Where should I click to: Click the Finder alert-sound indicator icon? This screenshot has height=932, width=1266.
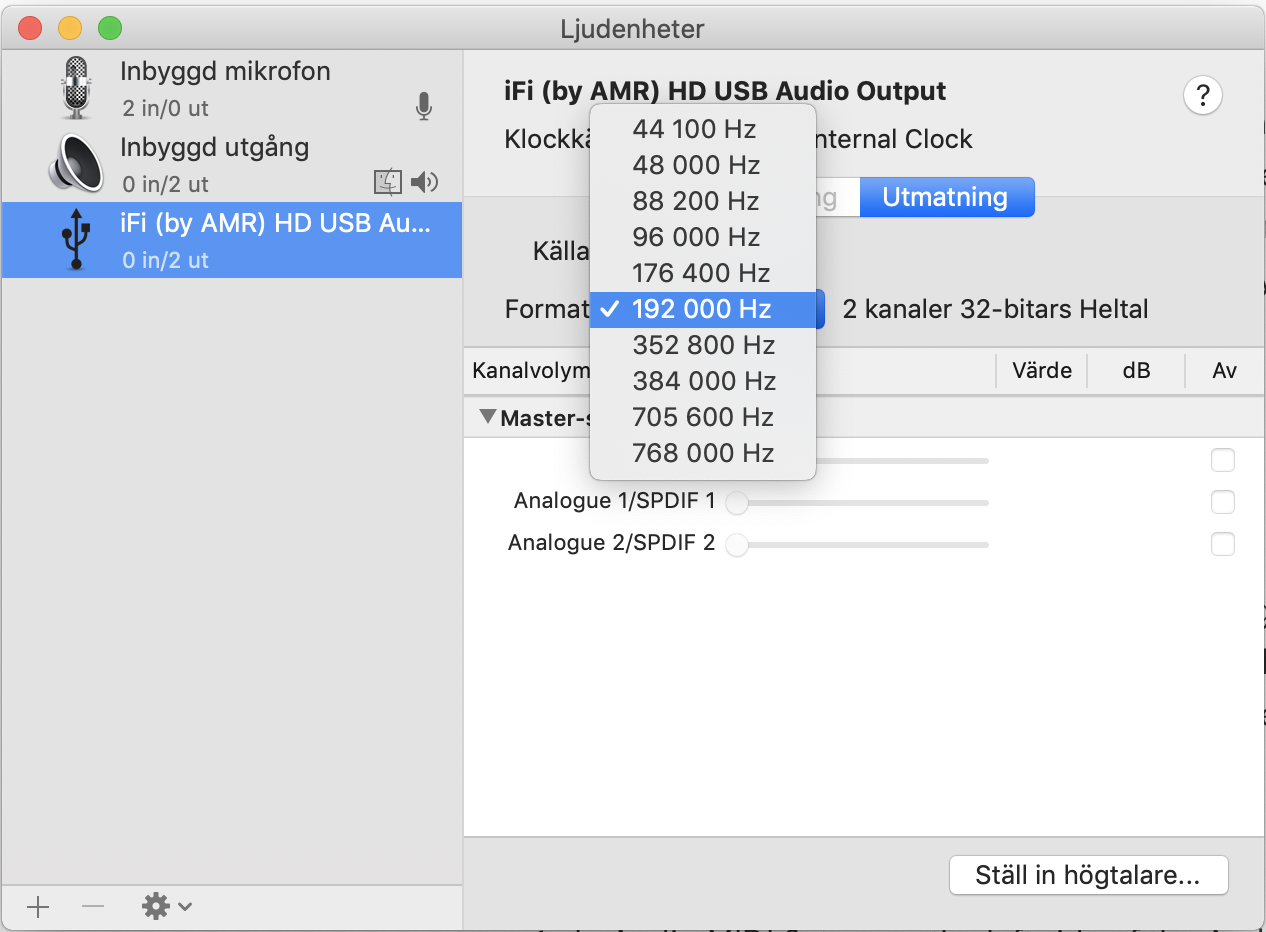click(x=387, y=182)
